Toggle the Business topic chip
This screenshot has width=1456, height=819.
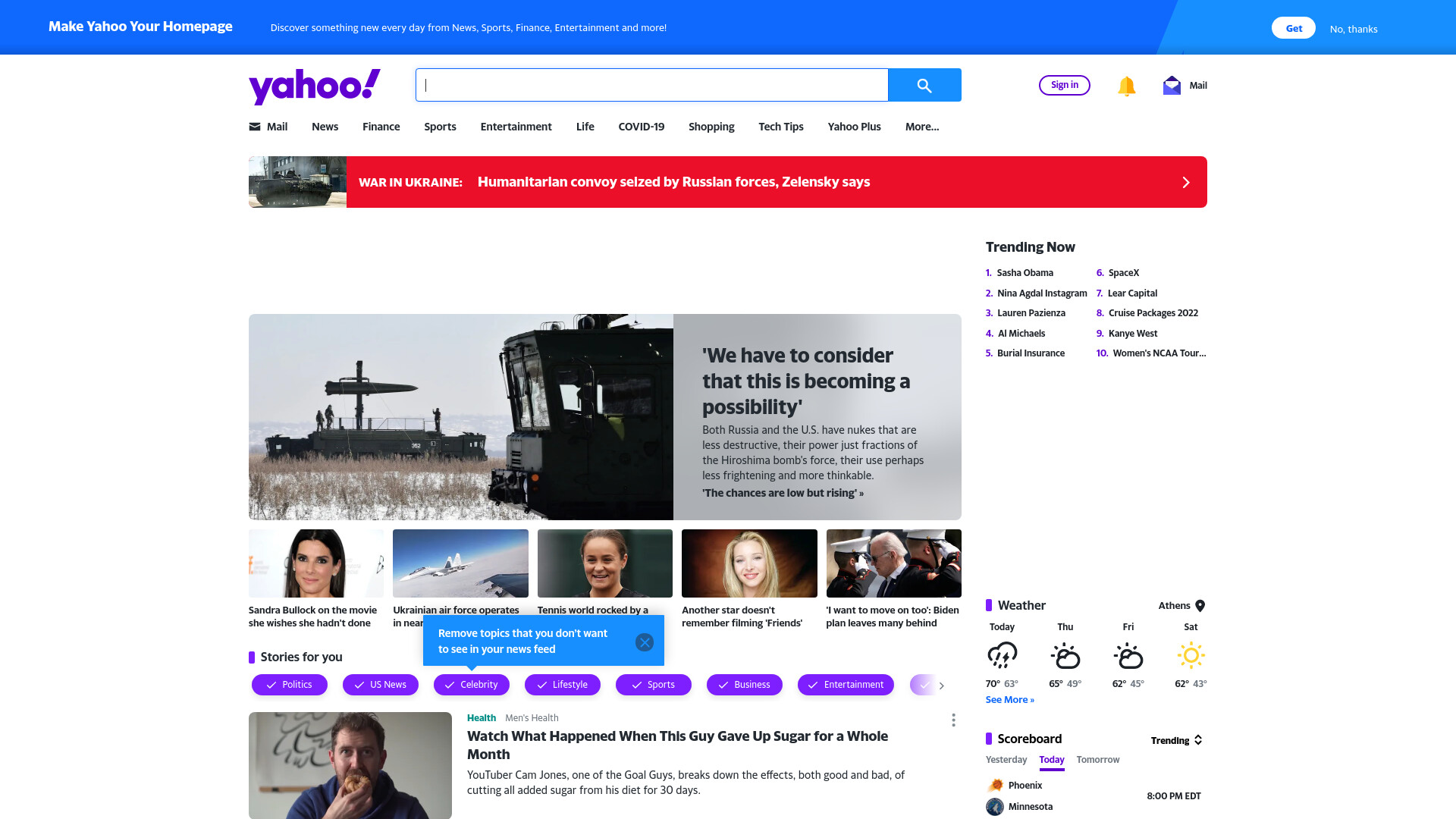(x=745, y=685)
